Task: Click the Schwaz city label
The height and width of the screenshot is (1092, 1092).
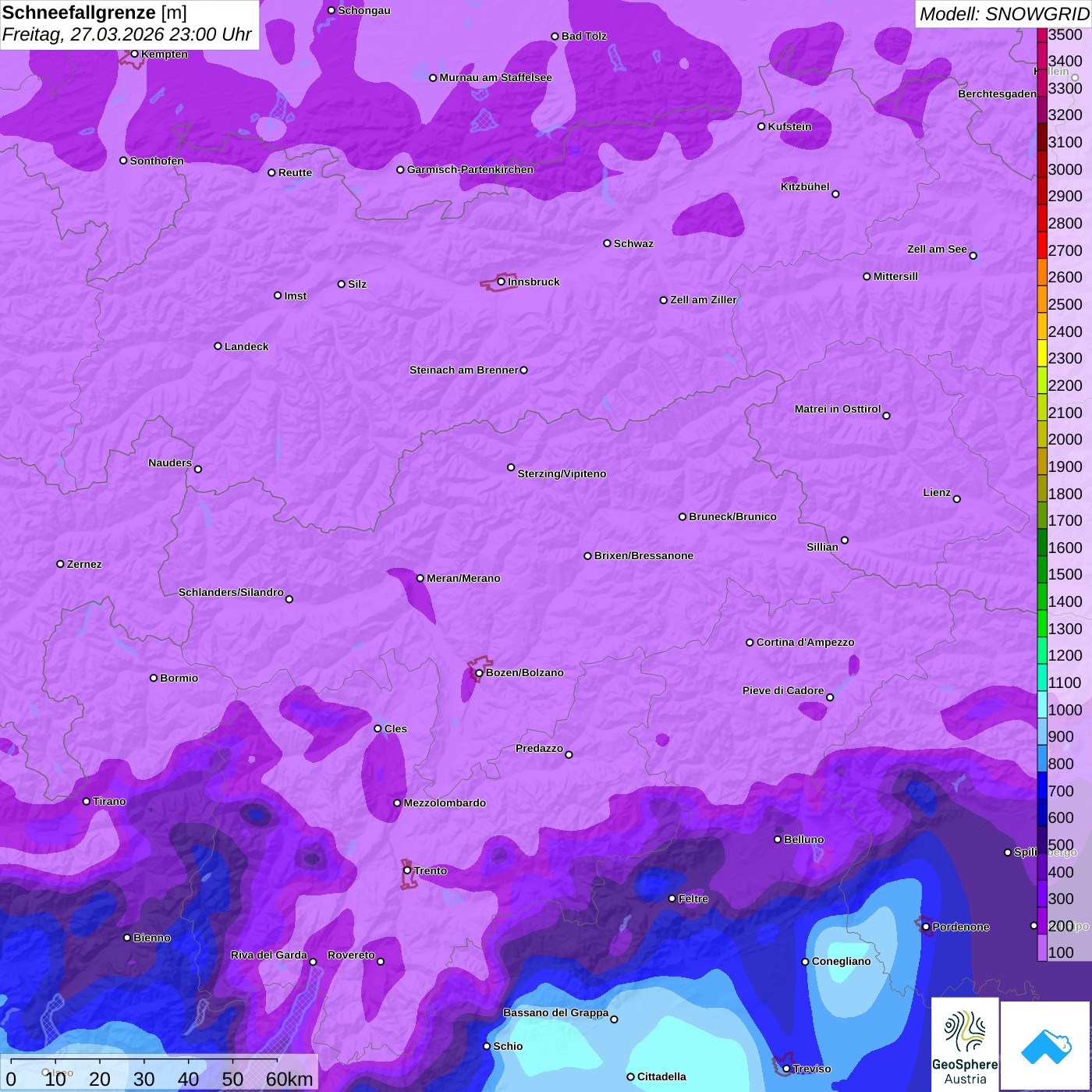Action: point(634,243)
